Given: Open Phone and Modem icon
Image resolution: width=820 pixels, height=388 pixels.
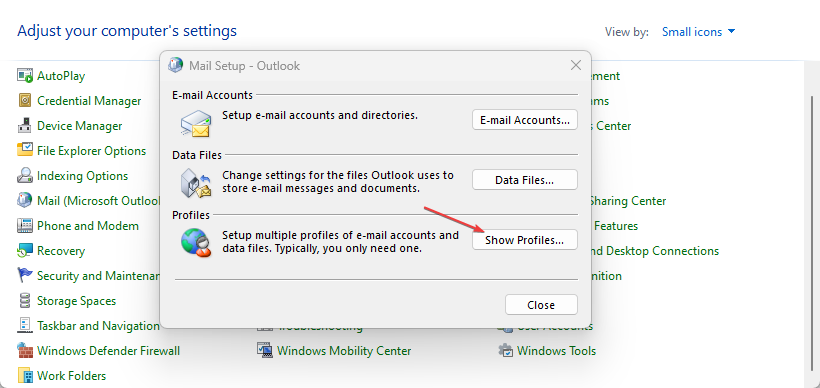Looking at the screenshot, I should (x=25, y=225).
